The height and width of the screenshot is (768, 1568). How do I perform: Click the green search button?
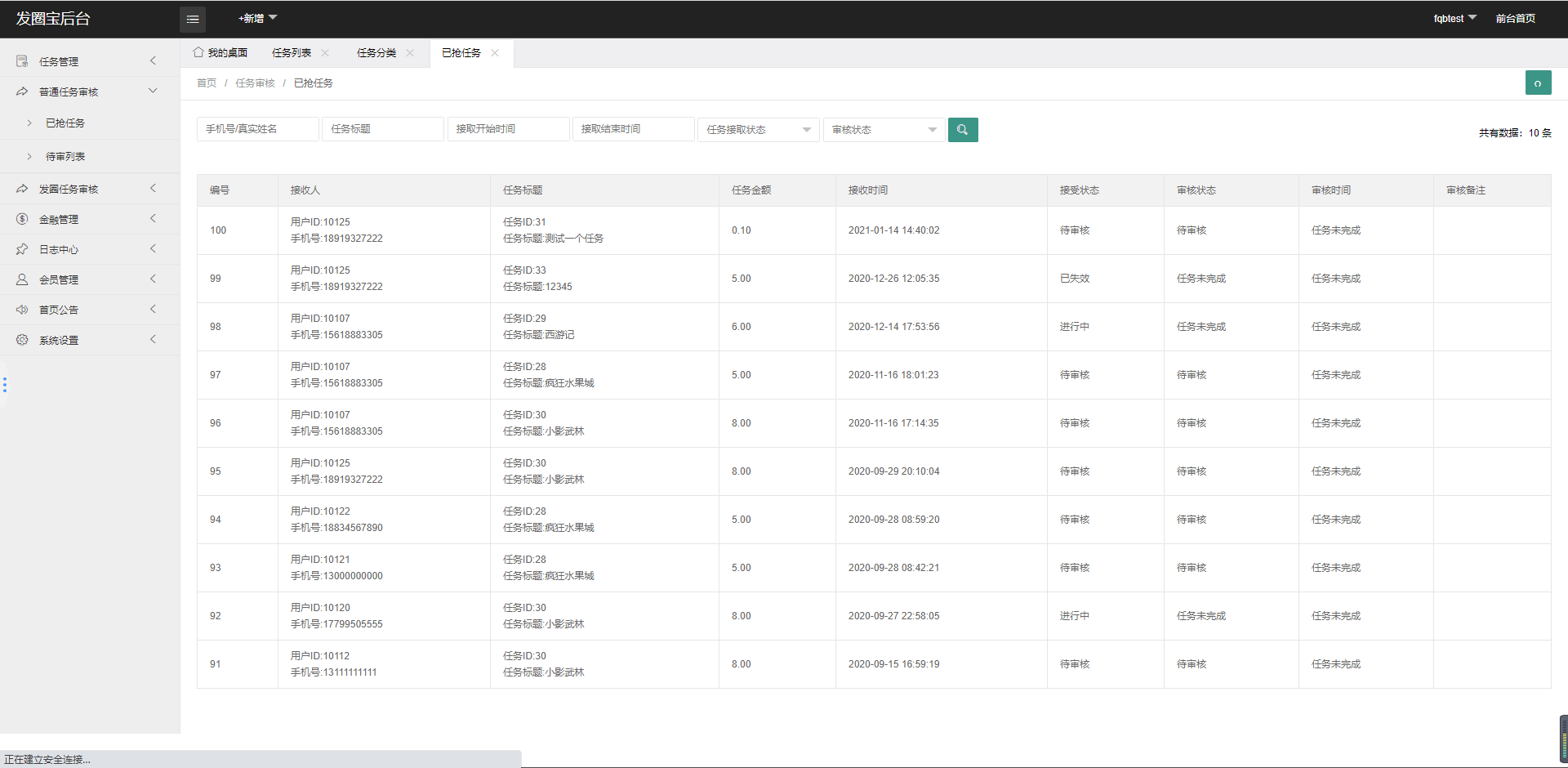point(963,130)
